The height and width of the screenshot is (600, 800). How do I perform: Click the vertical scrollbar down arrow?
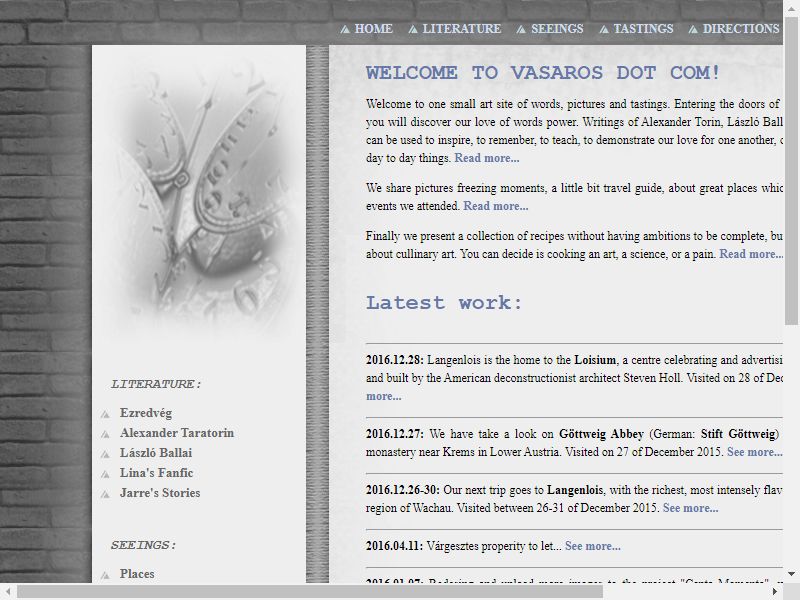tap(791, 574)
